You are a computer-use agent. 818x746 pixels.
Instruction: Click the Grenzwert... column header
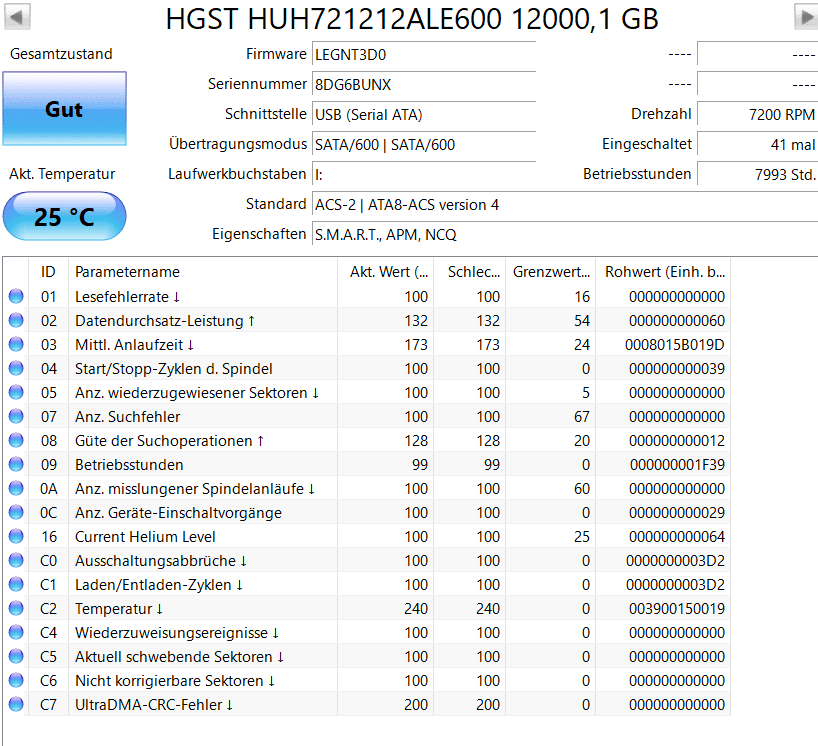(551, 272)
